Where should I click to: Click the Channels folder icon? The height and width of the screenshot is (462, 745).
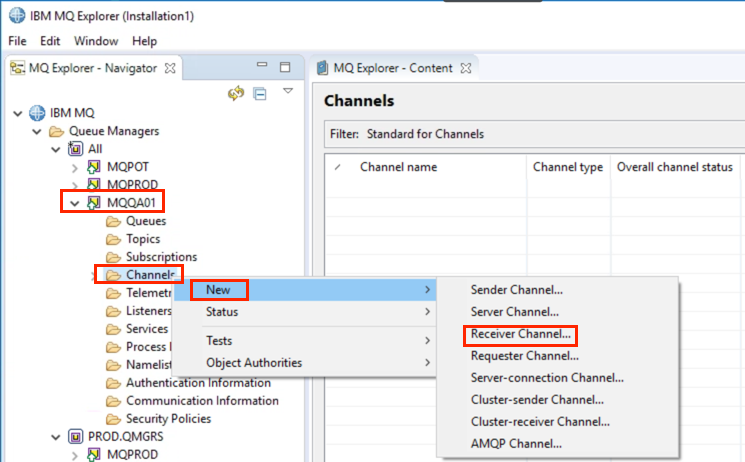click(113, 275)
